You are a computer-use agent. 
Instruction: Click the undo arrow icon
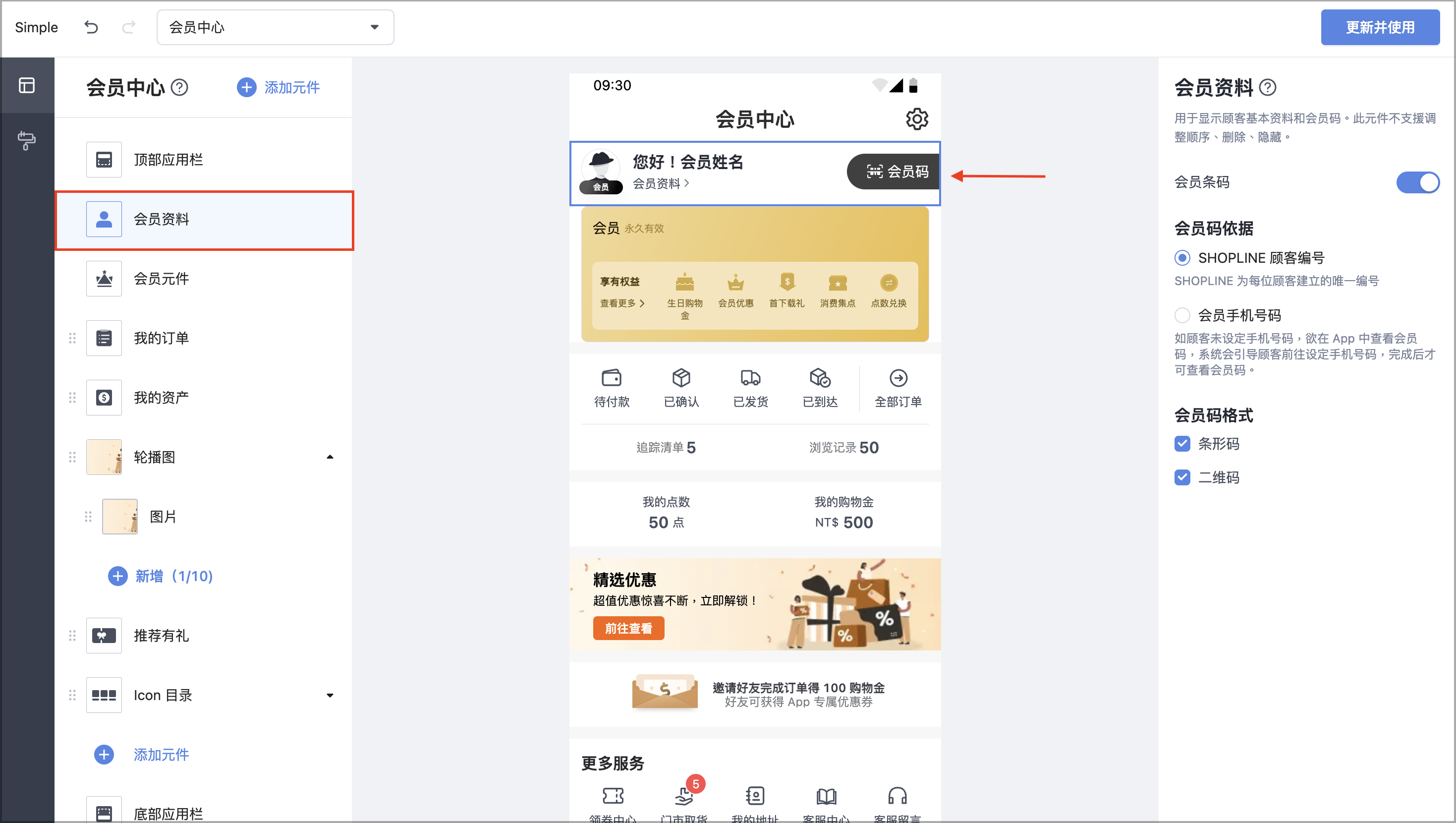tap(91, 27)
